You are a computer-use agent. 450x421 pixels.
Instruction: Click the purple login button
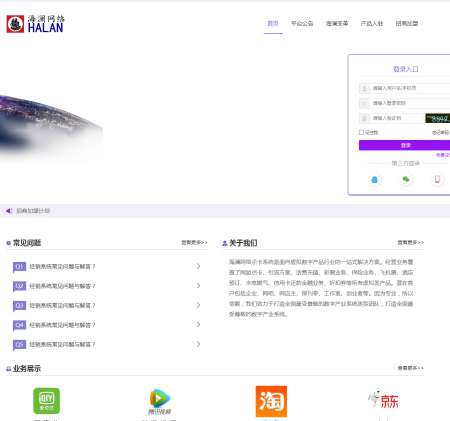click(x=405, y=145)
